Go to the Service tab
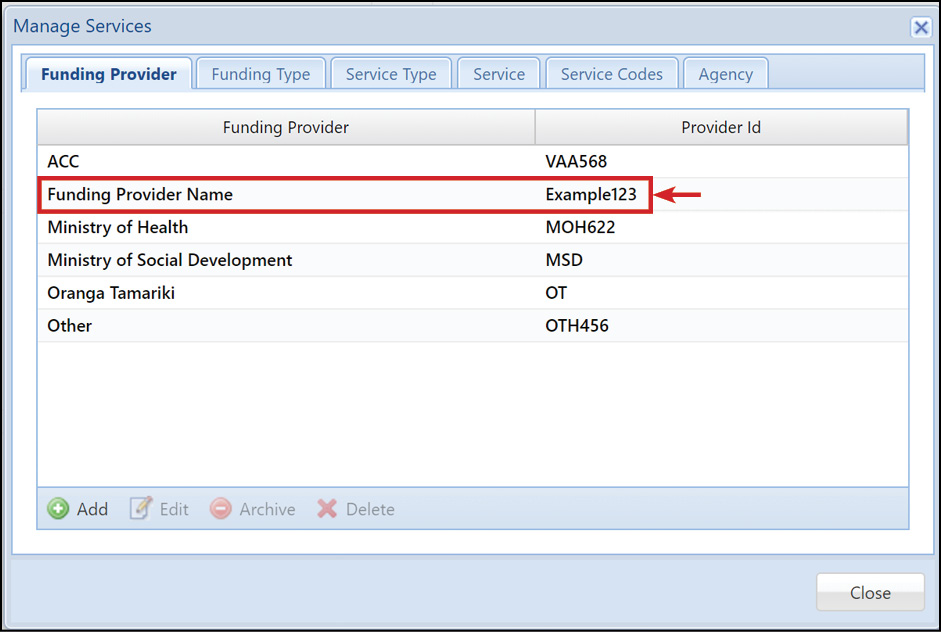Viewport: 941px width, 632px height. [x=499, y=74]
